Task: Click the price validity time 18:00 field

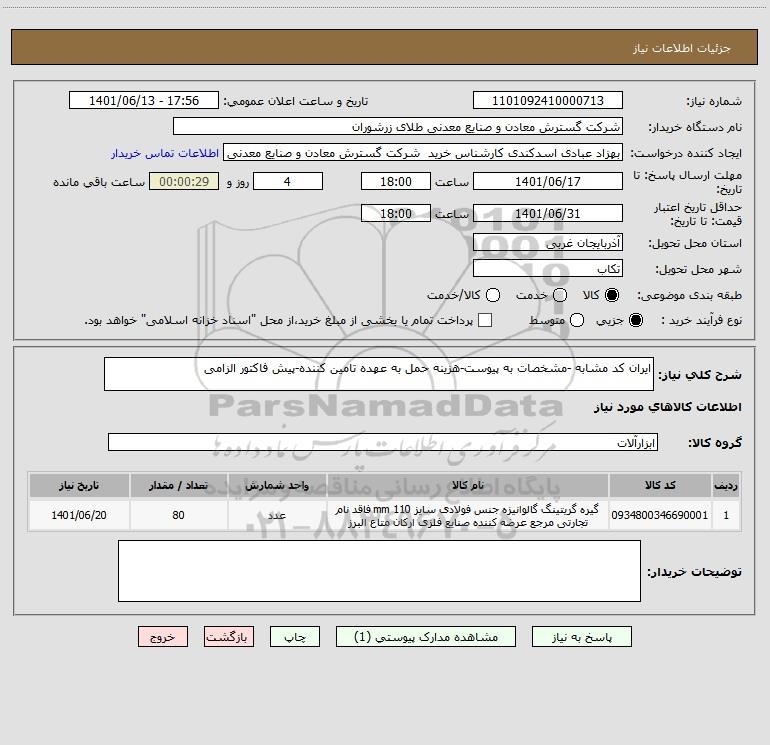Action: [x=396, y=214]
